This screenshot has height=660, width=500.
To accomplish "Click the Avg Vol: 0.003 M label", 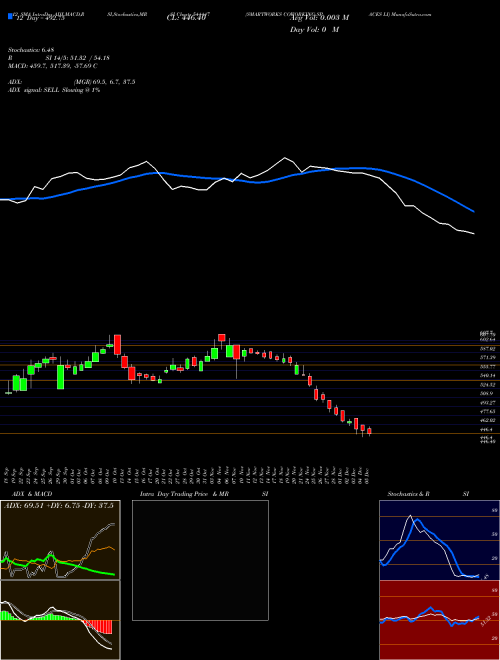I will [320, 18].
